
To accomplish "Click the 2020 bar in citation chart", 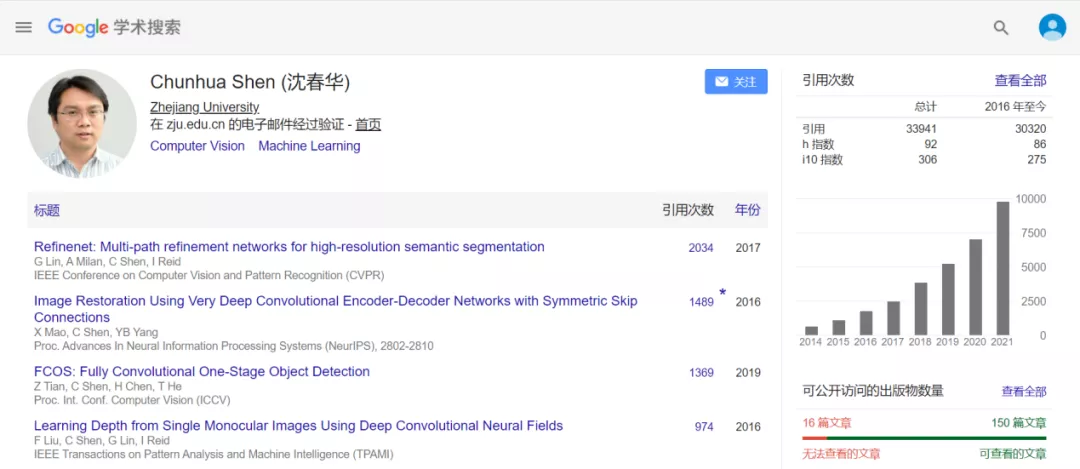I will [x=975, y=287].
